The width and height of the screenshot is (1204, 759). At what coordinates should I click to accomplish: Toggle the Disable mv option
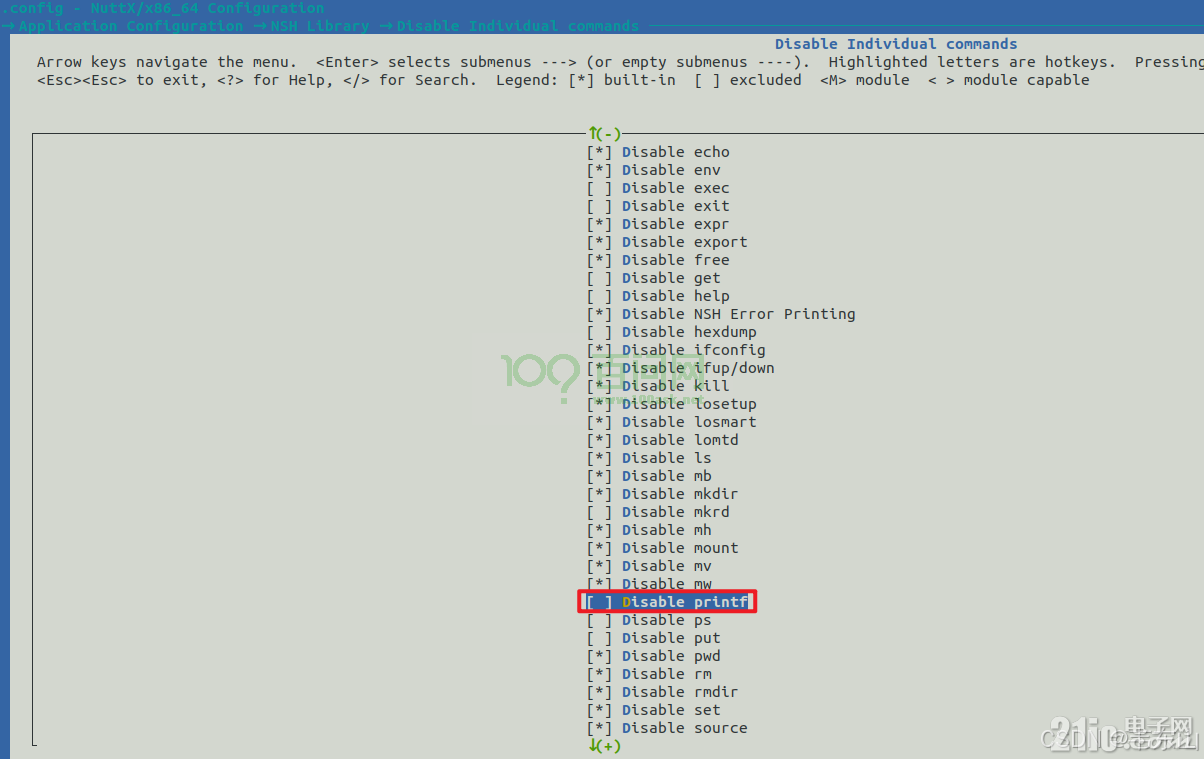pyautogui.click(x=649, y=566)
